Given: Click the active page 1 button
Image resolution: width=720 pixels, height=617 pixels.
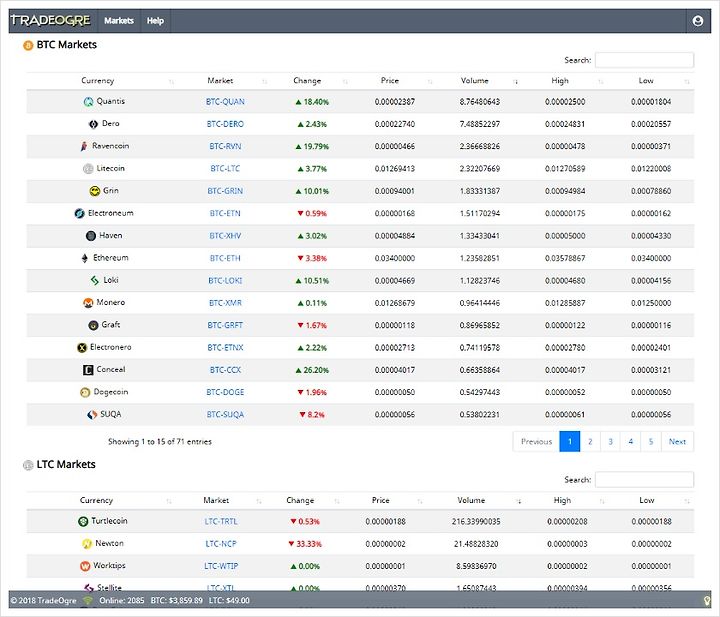Looking at the screenshot, I should (x=570, y=442).
